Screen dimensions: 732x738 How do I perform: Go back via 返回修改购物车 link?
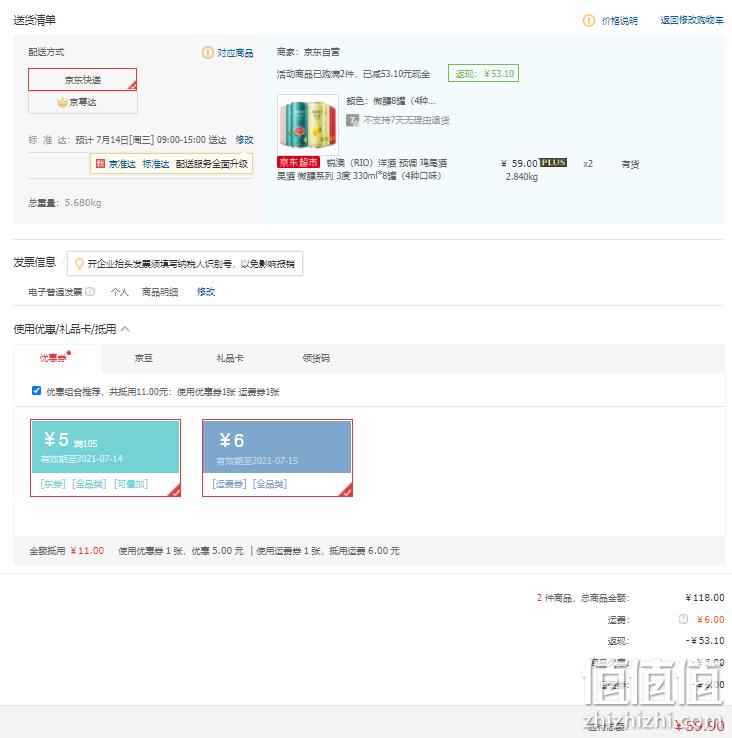click(692, 20)
